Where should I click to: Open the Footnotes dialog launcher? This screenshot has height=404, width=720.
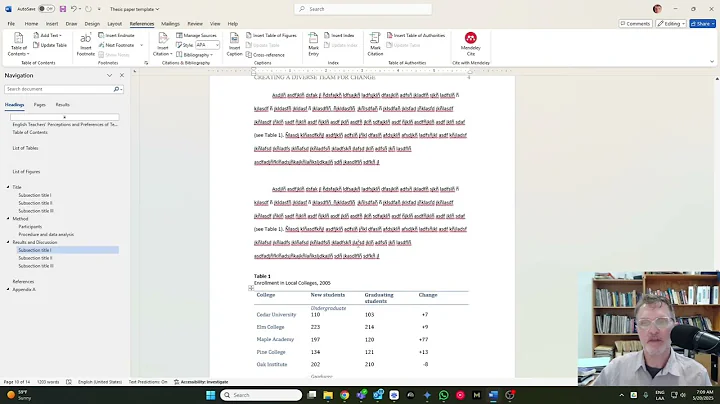point(146,63)
